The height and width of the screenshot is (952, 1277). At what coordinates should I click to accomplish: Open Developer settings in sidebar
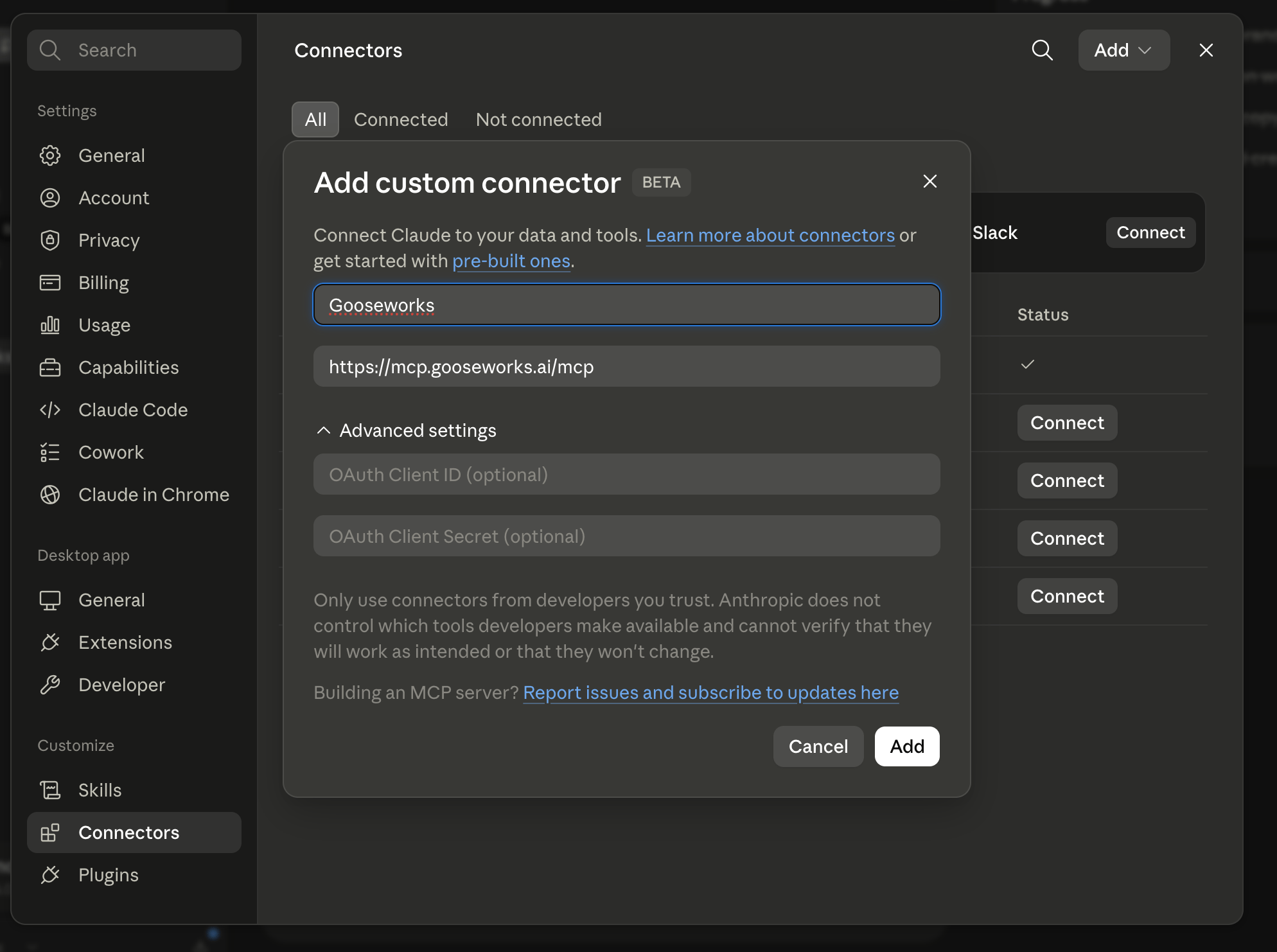[134, 685]
